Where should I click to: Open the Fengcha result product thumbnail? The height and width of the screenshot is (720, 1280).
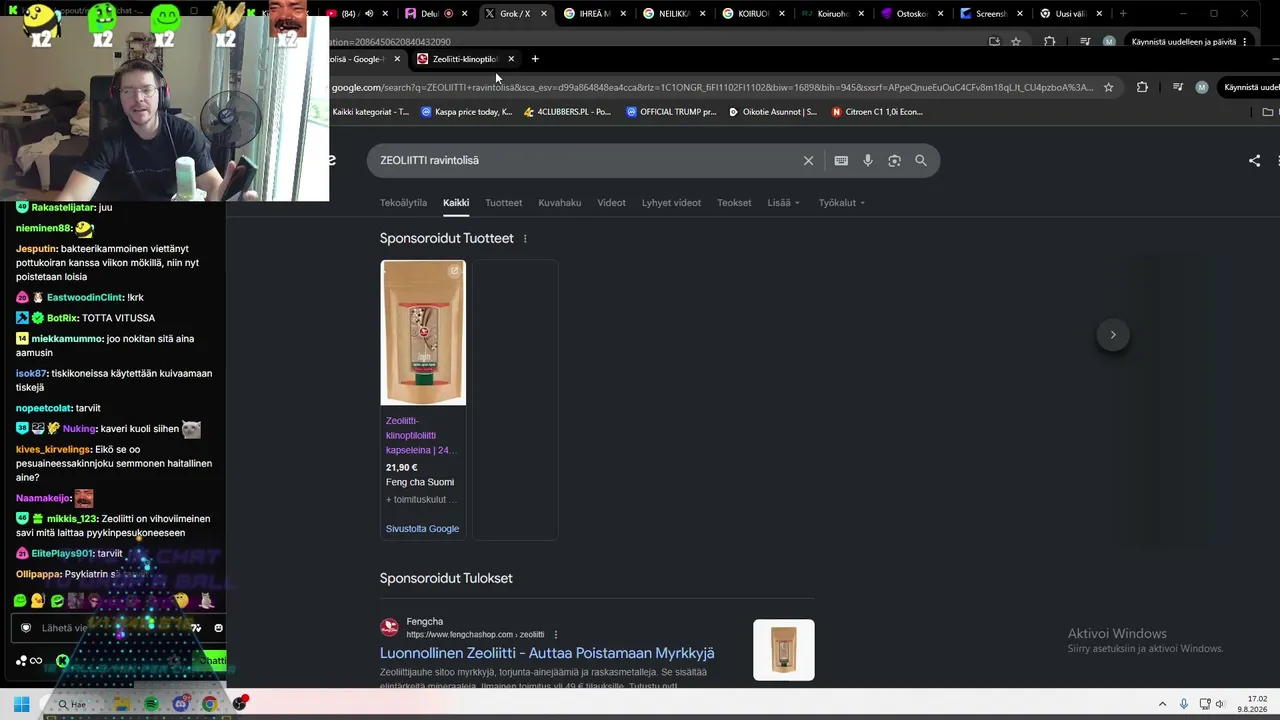pyautogui.click(x=784, y=650)
